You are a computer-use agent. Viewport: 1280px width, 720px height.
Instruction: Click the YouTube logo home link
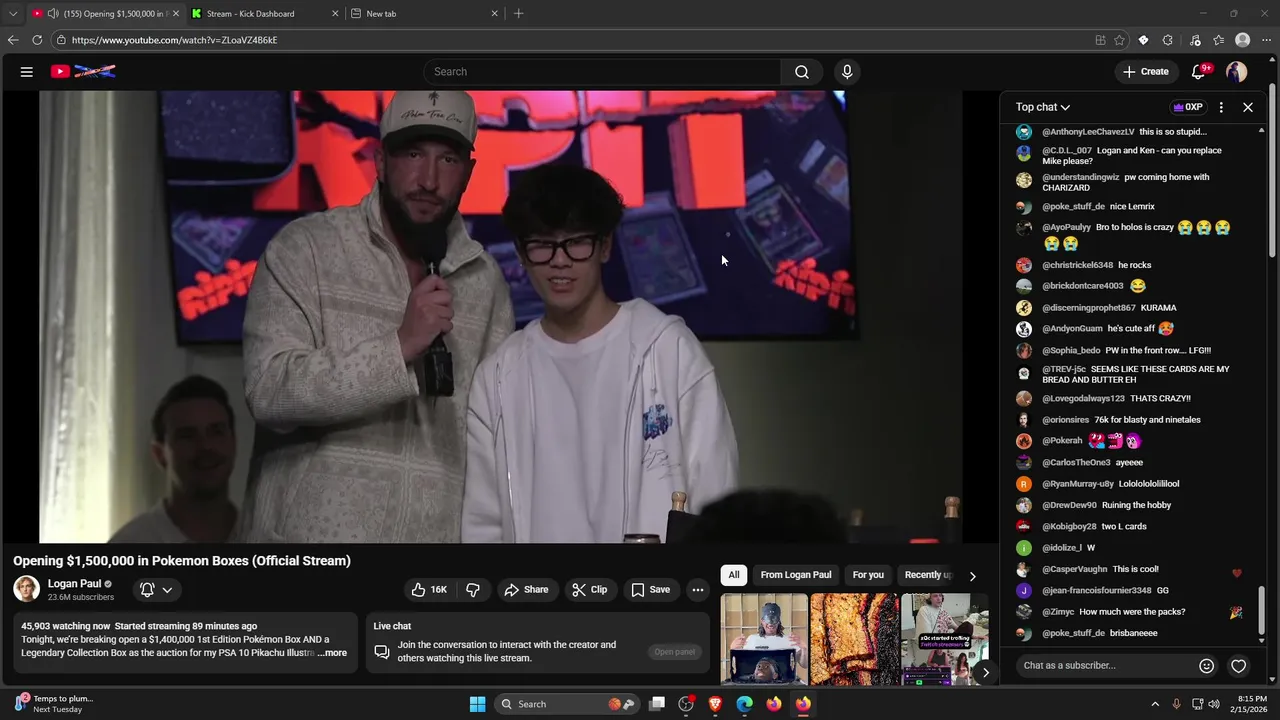point(83,72)
